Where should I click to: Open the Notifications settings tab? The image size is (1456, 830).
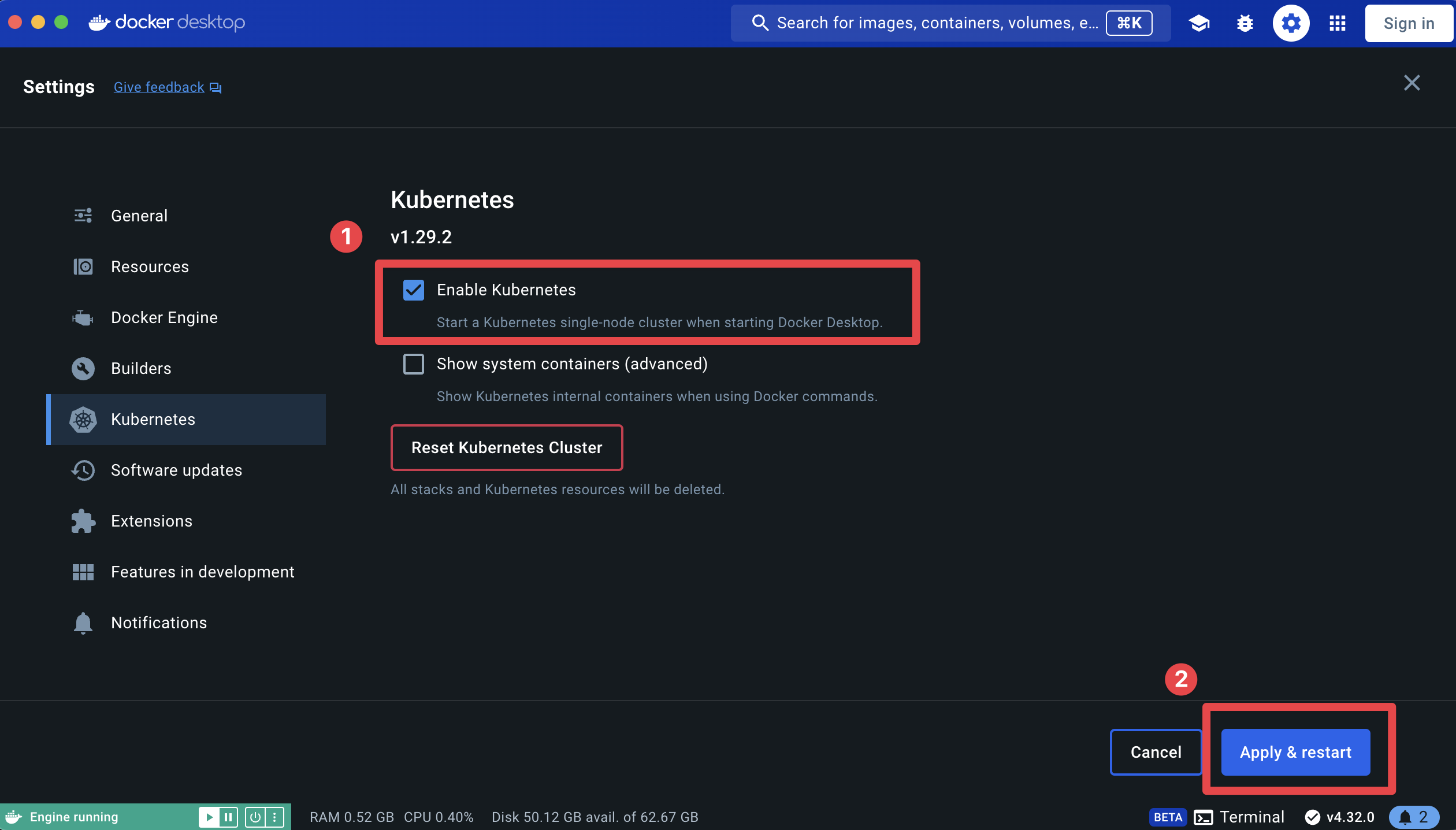[x=186, y=622]
